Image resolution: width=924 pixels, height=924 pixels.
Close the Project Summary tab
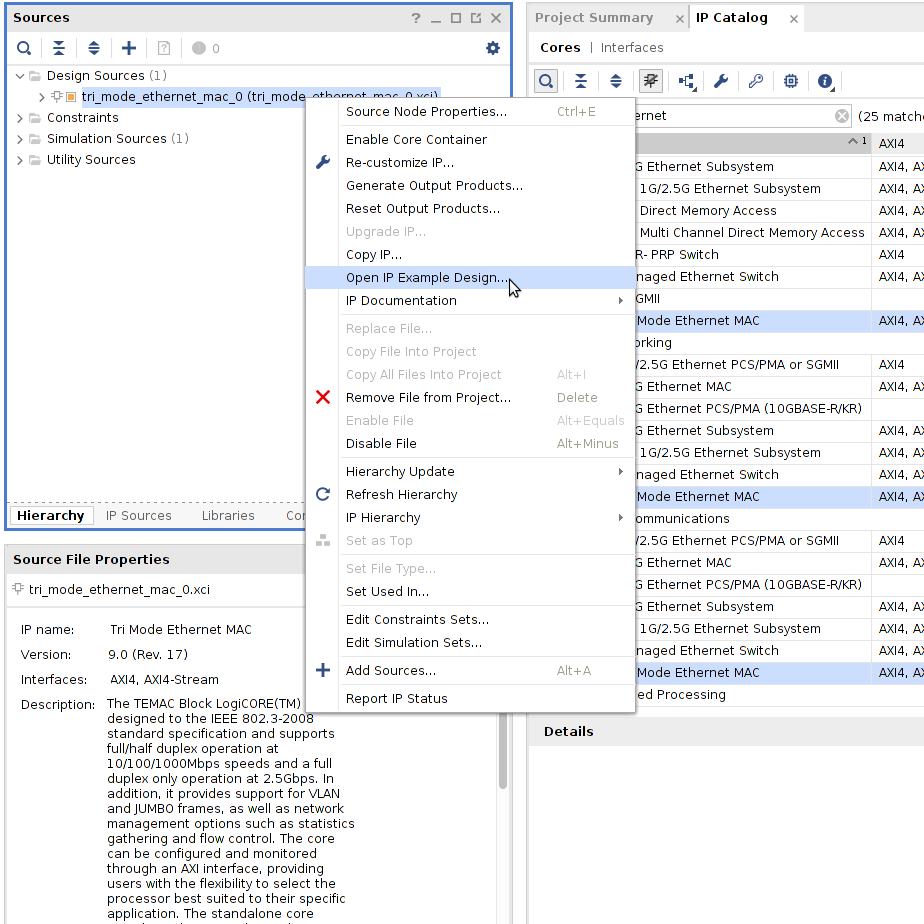(679, 19)
